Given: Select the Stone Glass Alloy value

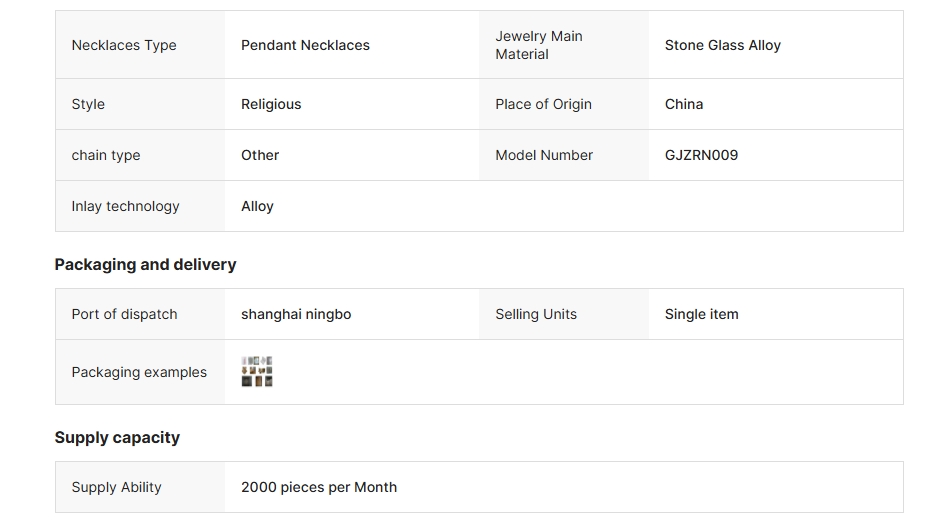Looking at the screenshot, I should [x=722, y=45].
